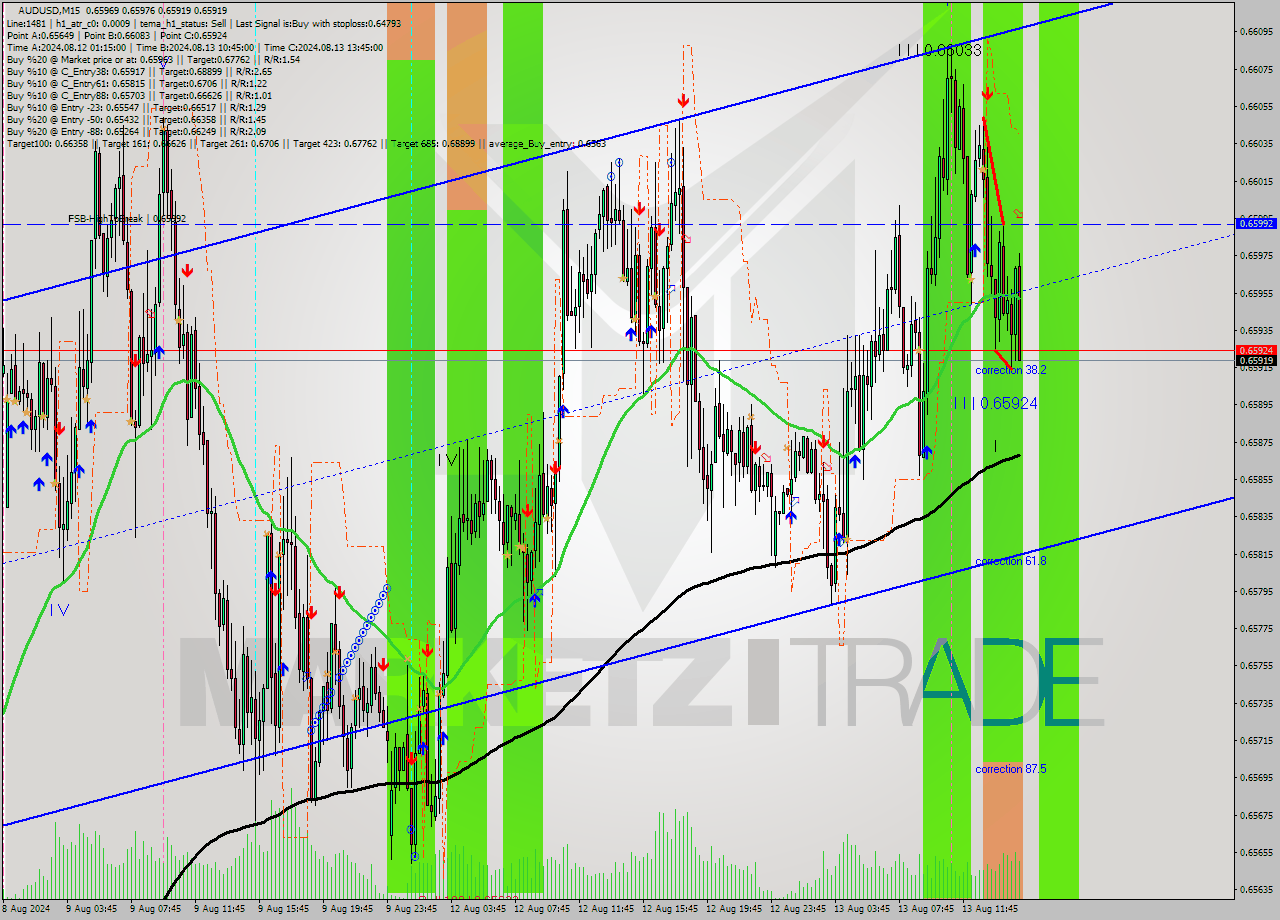Click the '12 Aug 19:45' time axis label
The width and height of the screenshot is (1280, 920).
click(735, 909)
